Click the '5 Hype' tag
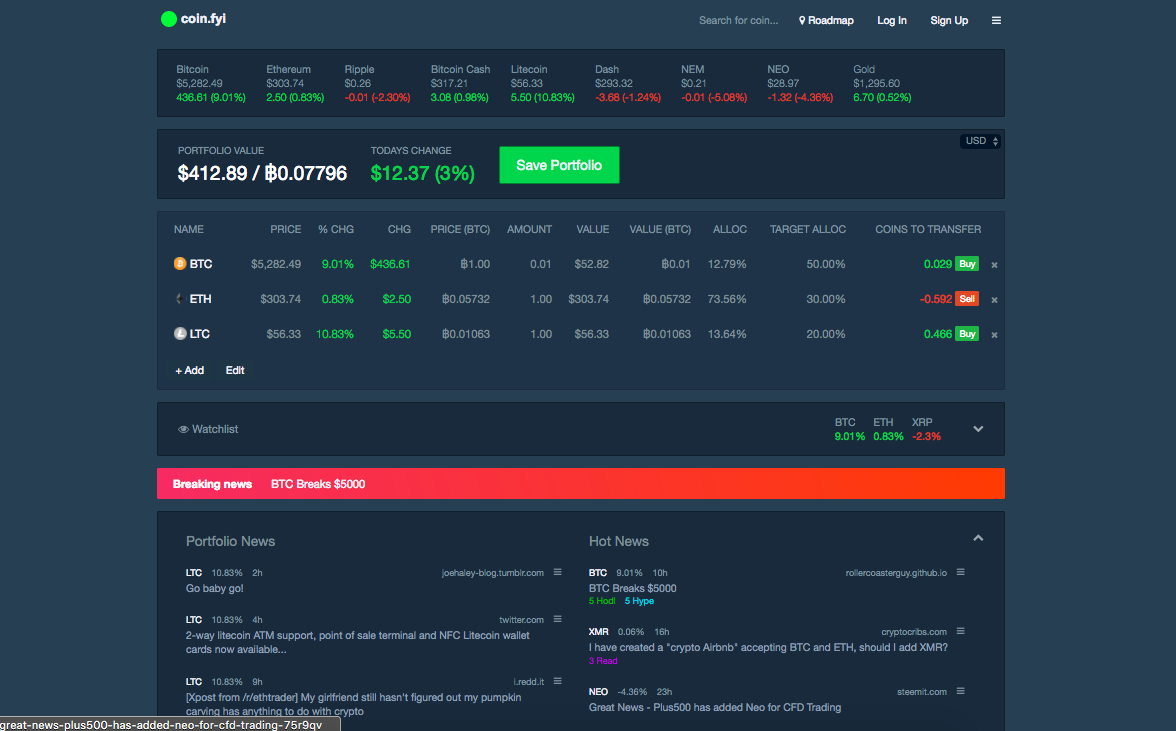 tap(639, 601)
